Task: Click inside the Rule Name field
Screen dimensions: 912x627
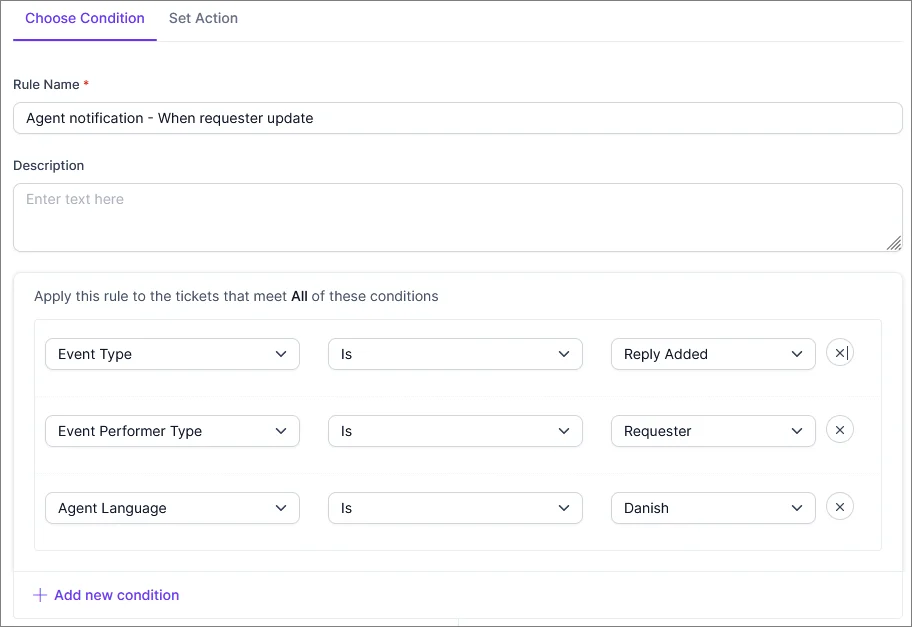Action: coord(456,118)
